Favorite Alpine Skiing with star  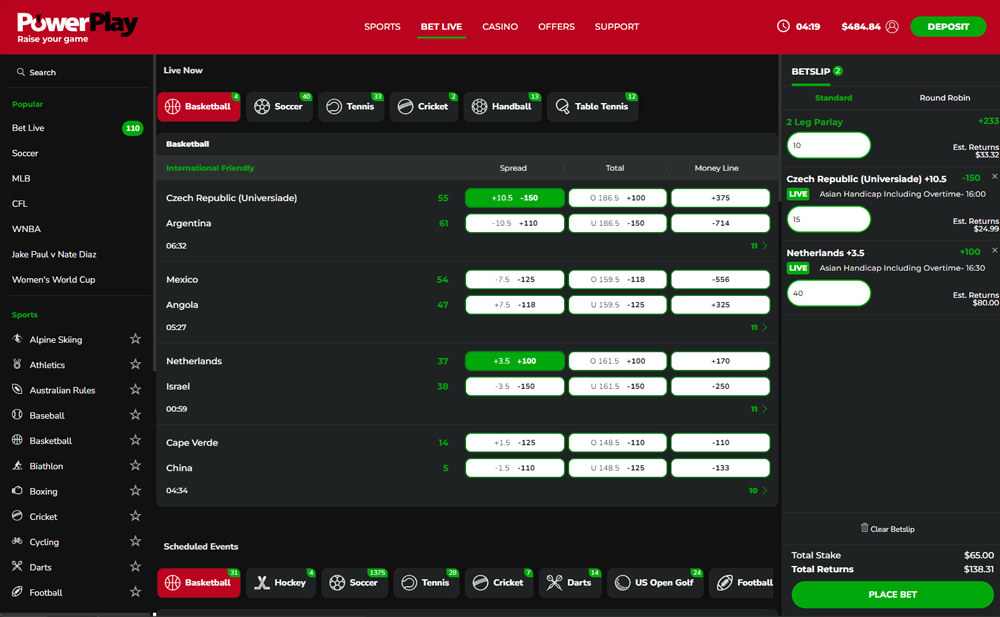click(x=135, y=339)
